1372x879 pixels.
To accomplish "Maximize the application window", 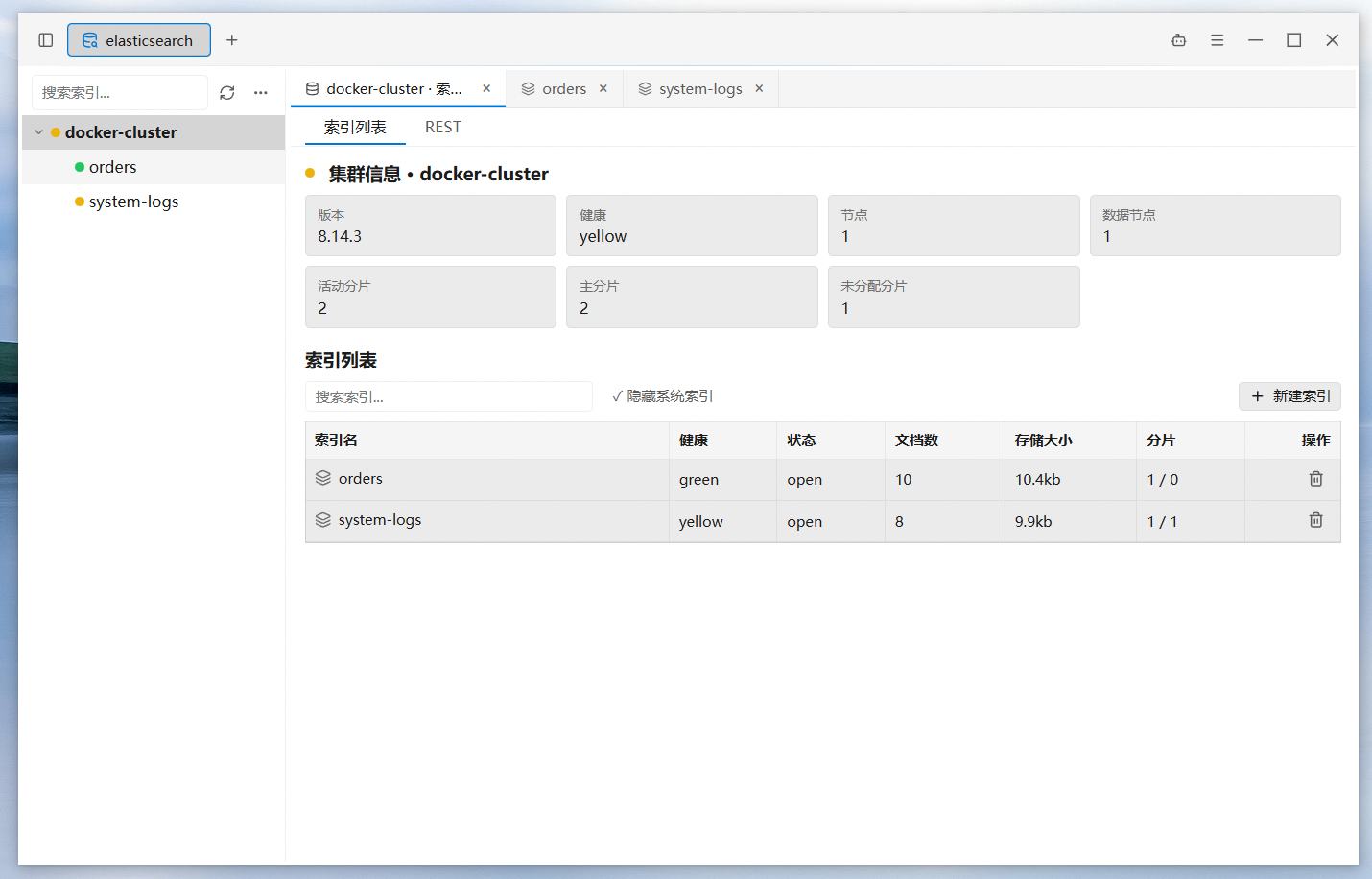I will pos(1294,40).
